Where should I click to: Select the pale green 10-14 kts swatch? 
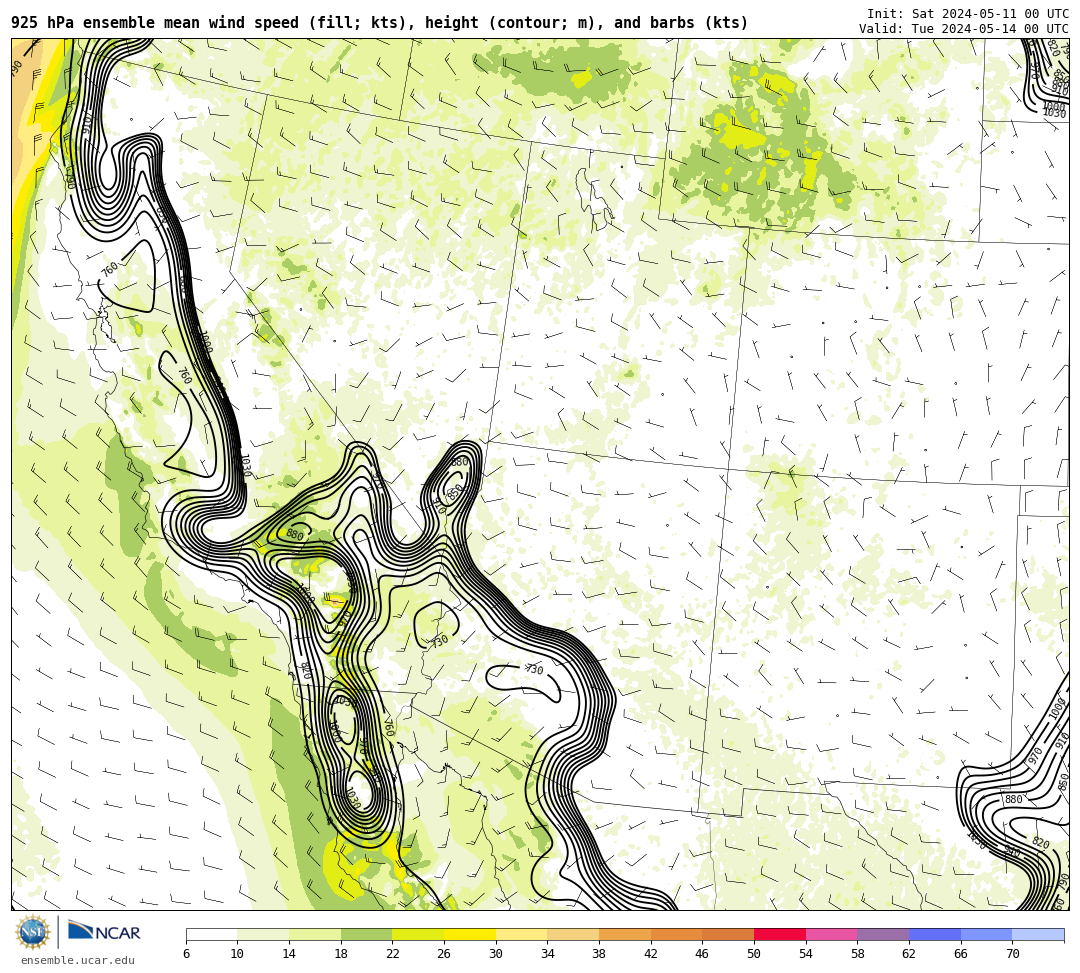(x=263, y=934)
